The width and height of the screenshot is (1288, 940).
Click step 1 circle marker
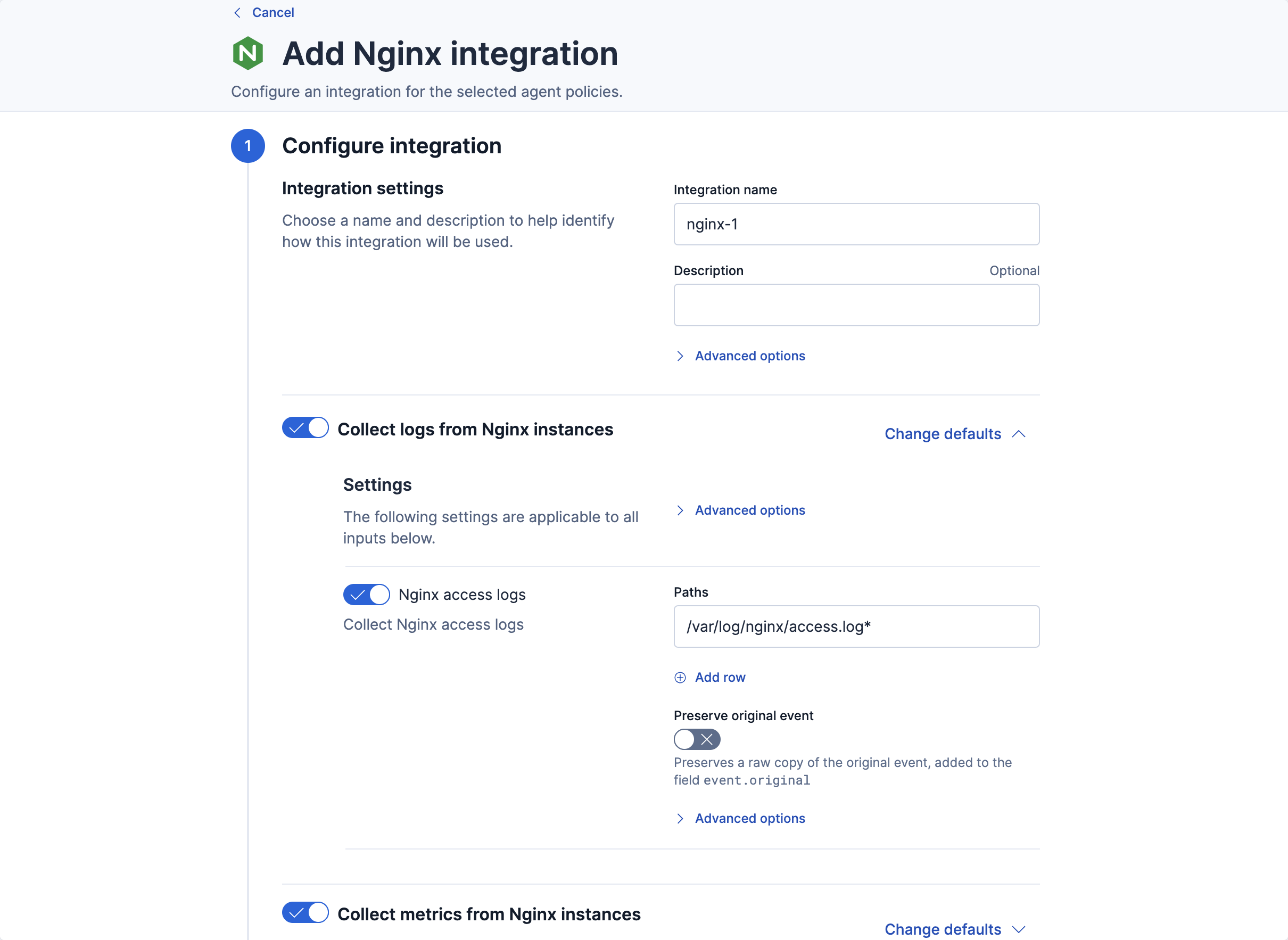[247, 146]
